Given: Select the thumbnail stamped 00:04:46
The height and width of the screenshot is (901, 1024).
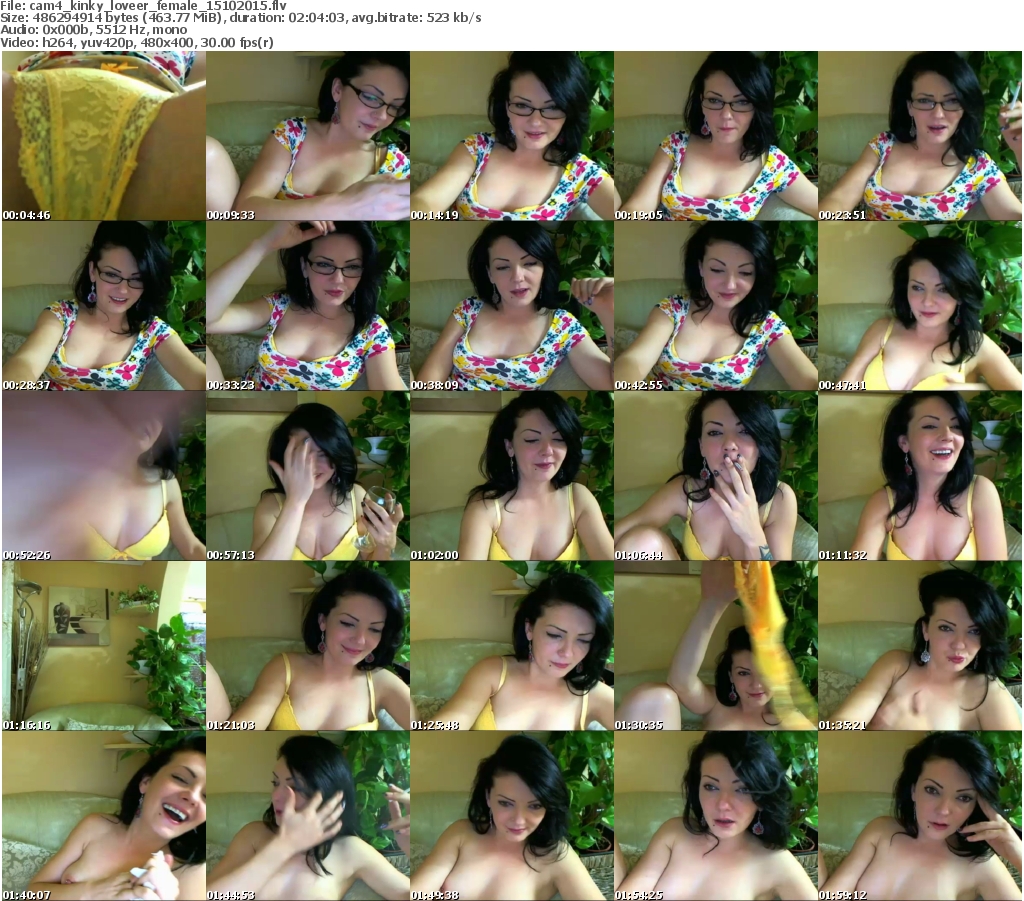Looking at the screenshot, I should tap(104, 136).
